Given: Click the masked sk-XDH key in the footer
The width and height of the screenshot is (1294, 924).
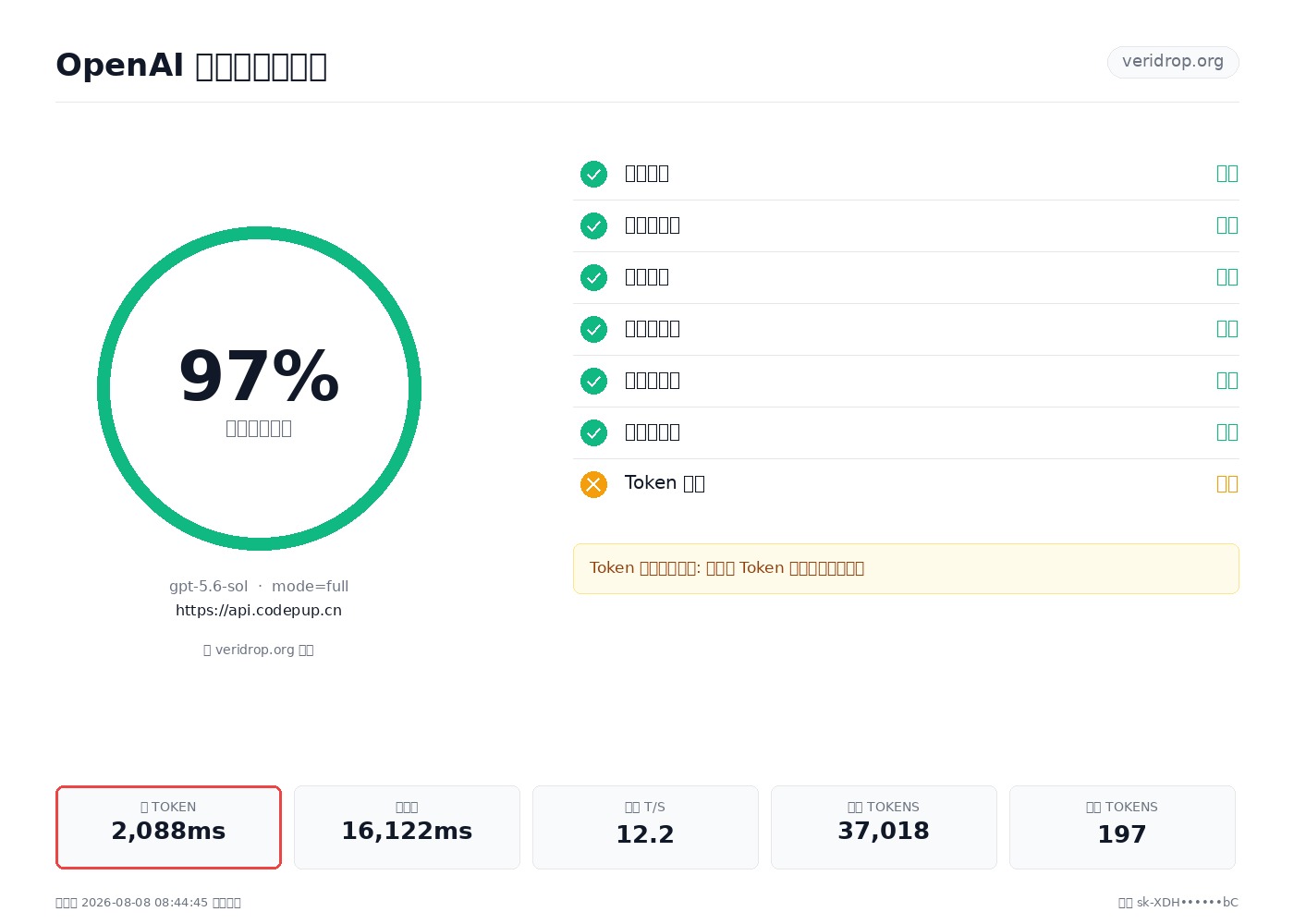Looking at the screenshot, I should [x=1188, y=903].
